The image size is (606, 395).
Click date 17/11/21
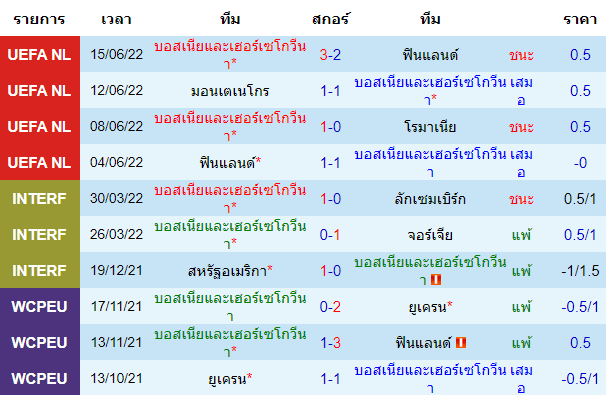click(116, 306)
